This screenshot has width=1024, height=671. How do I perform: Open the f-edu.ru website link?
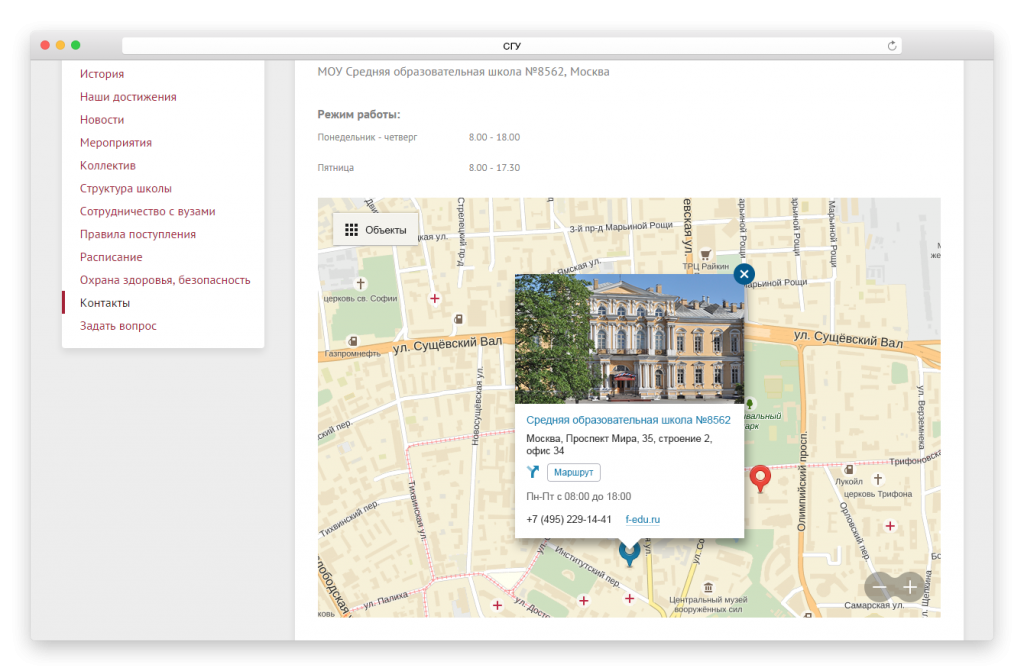[x=642, y=519]
